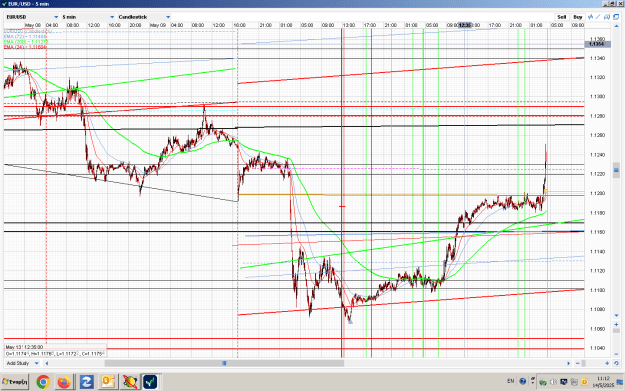Expand the Add Study dropdown
Image resolution: width=625 pixels, height=391 pixels.
(x=22, y=363)
